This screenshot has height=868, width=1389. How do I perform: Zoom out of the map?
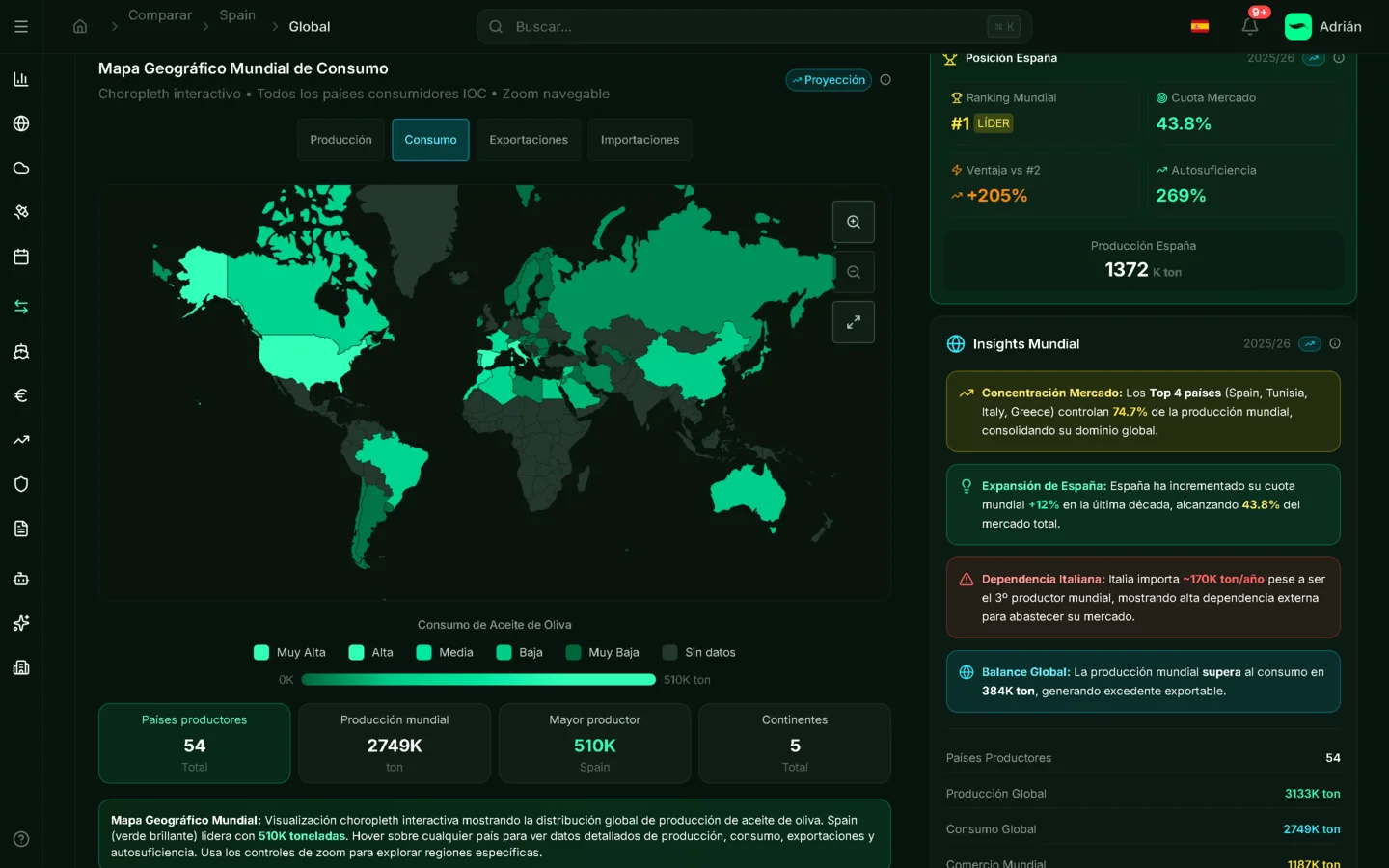tap(854, 272)
